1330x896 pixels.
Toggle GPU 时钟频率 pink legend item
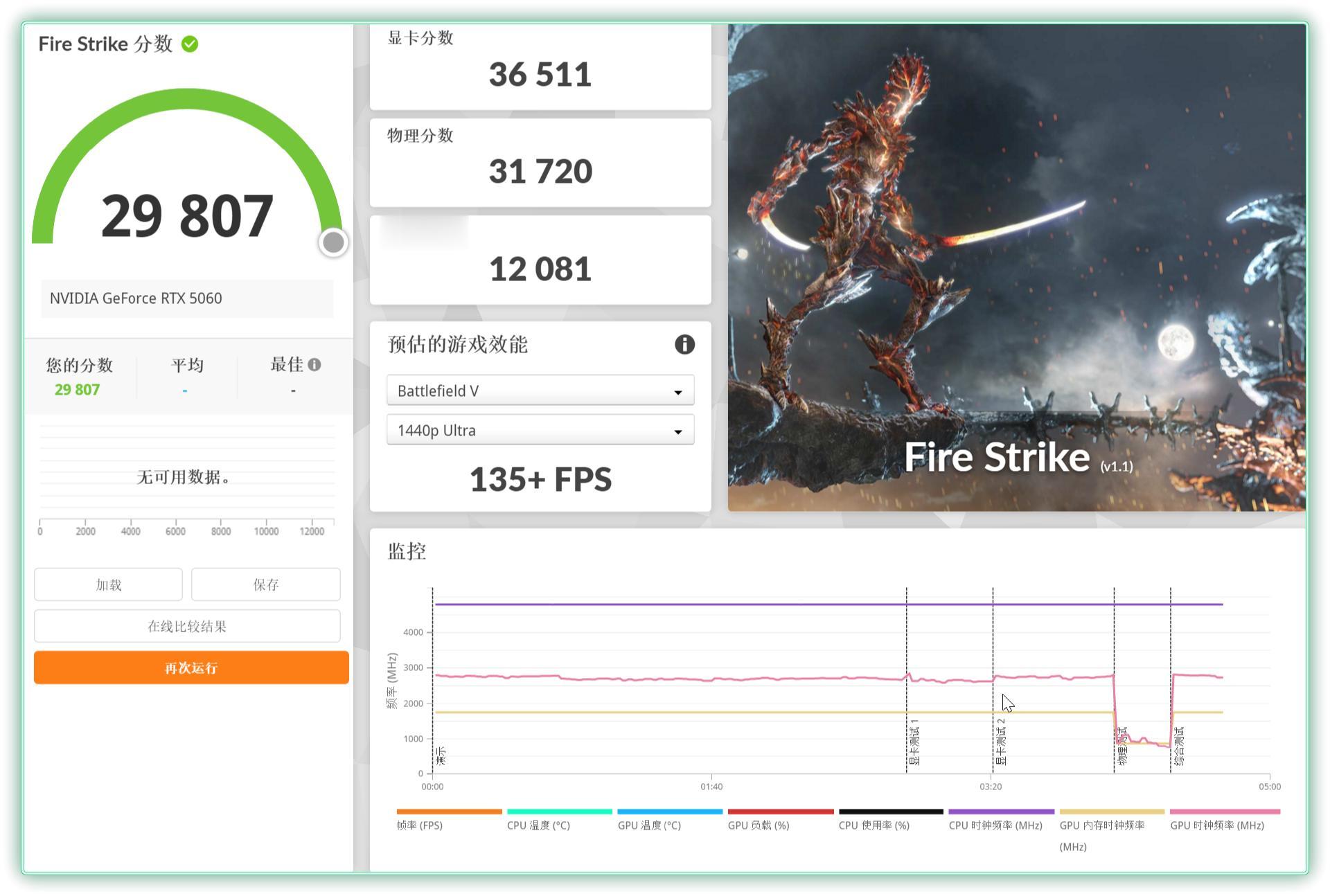click(1224, 812)
